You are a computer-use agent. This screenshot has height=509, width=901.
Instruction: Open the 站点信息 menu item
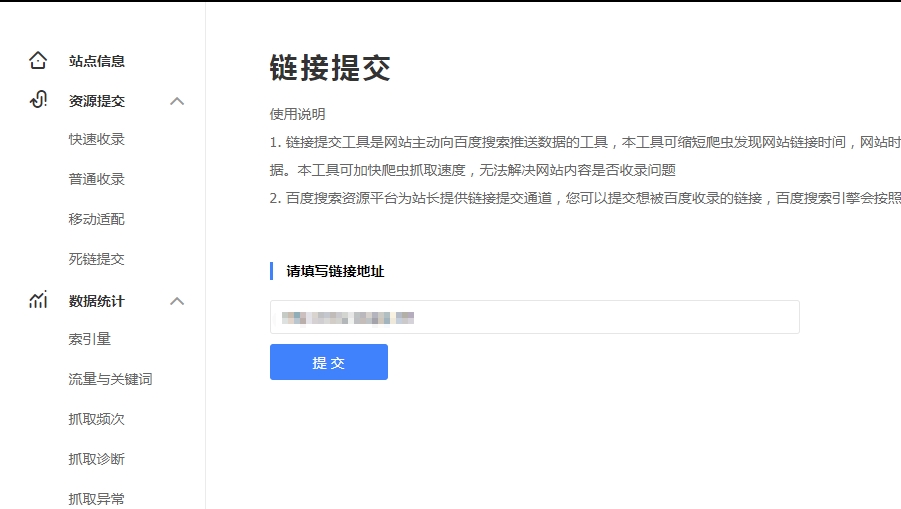coord(97,61)
